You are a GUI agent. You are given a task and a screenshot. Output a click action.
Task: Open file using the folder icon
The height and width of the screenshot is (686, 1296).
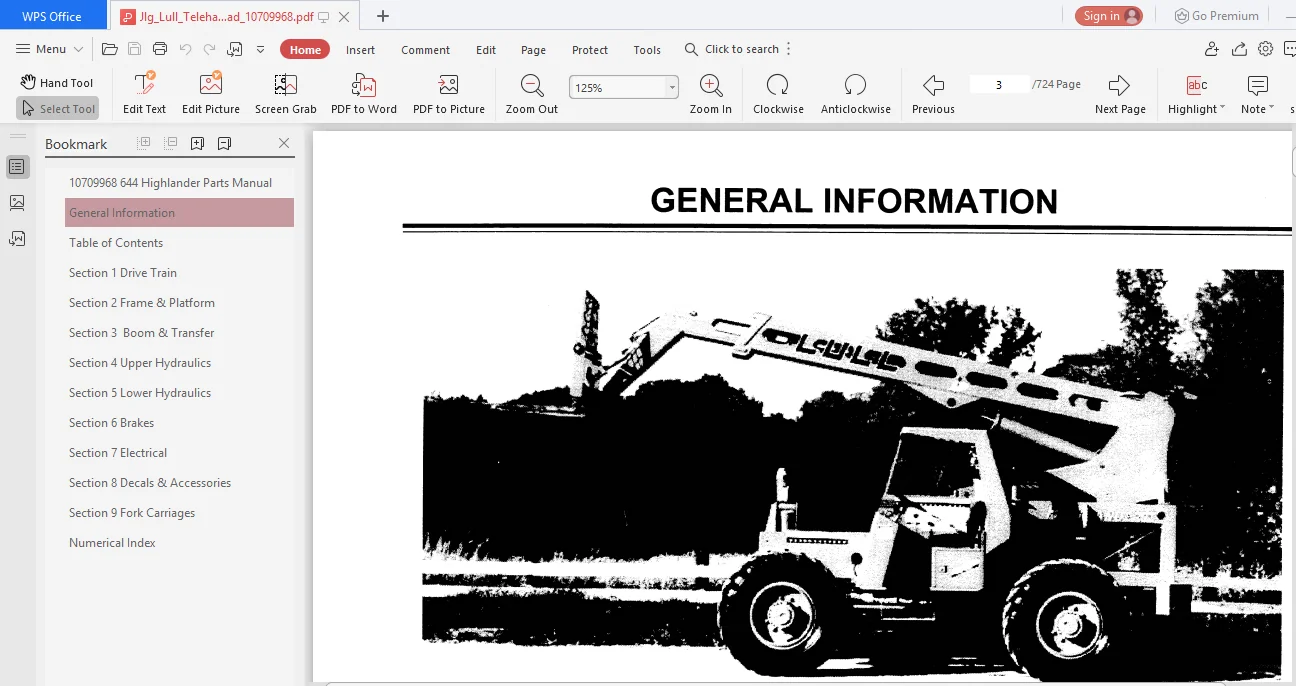(x=110, y=49)
